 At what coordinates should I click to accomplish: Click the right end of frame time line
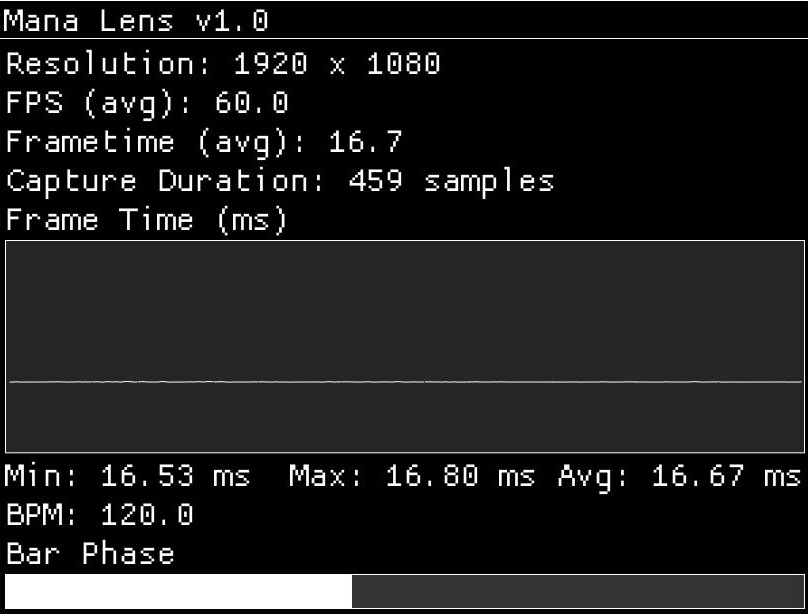(x=799, y=382)
